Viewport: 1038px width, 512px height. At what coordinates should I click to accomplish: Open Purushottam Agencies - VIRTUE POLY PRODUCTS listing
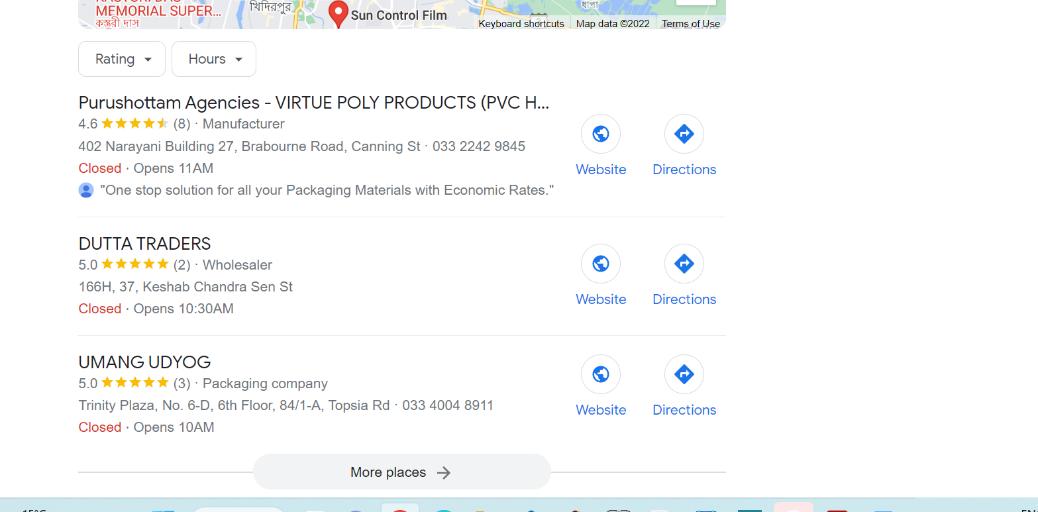pyautogui.click(x=314, y=103)
